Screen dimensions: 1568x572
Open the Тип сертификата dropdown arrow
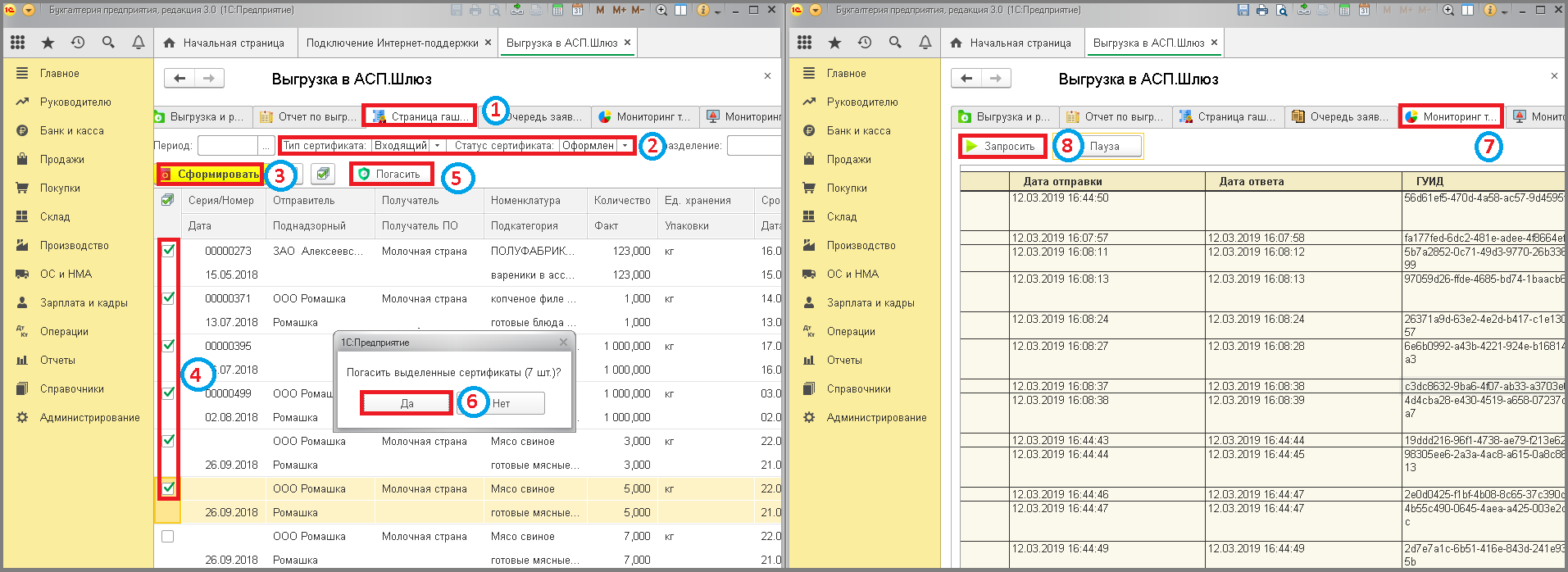[437, 145]
